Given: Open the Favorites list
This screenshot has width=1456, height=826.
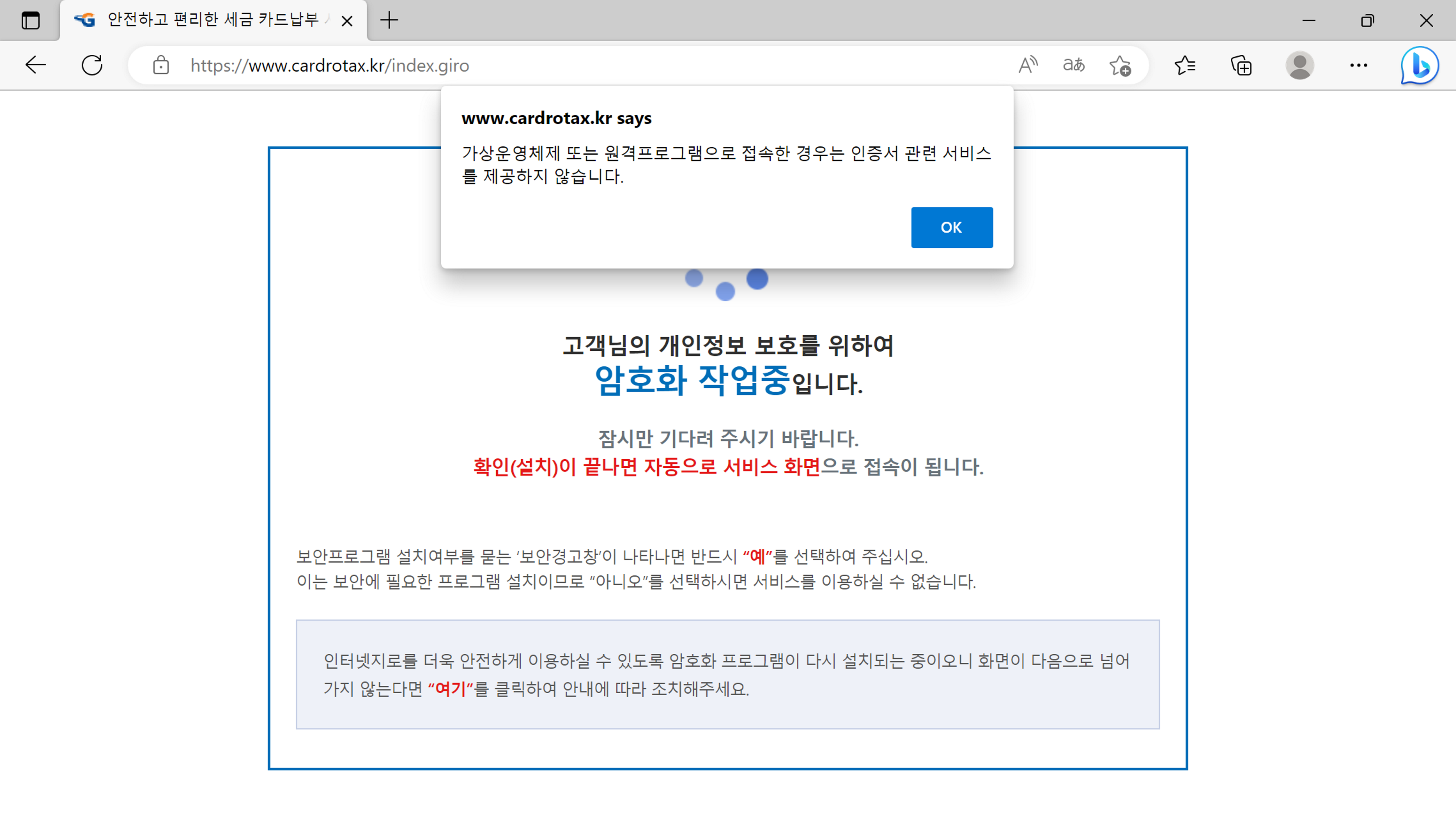Looking at the screenshot, I should click(1185, 65).
